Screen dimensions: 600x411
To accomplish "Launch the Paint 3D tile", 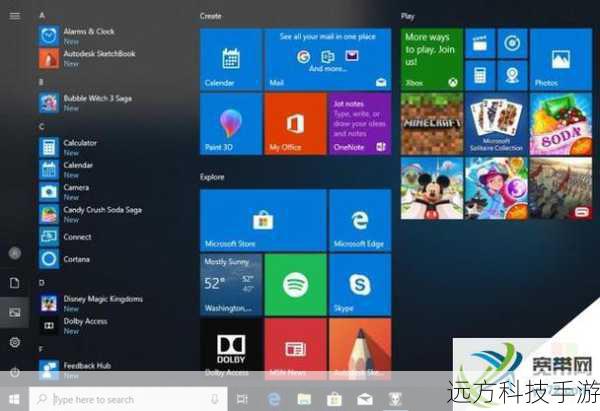I will pos(231,124).
